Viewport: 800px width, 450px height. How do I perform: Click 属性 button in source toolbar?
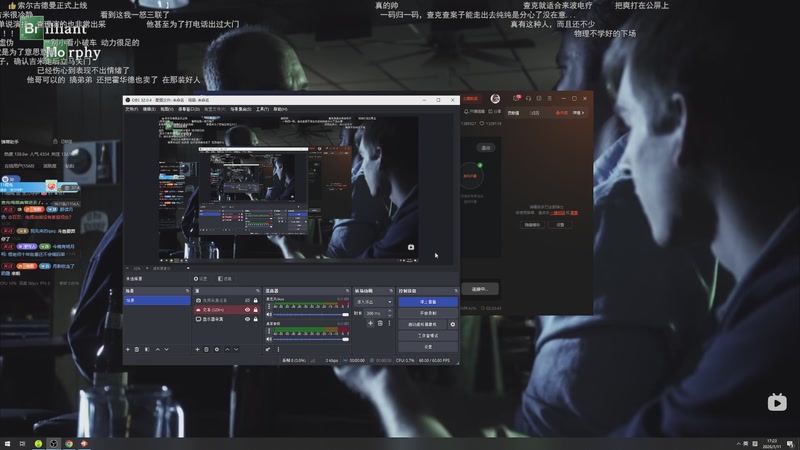pyautogui.click(x=201, y=279)
